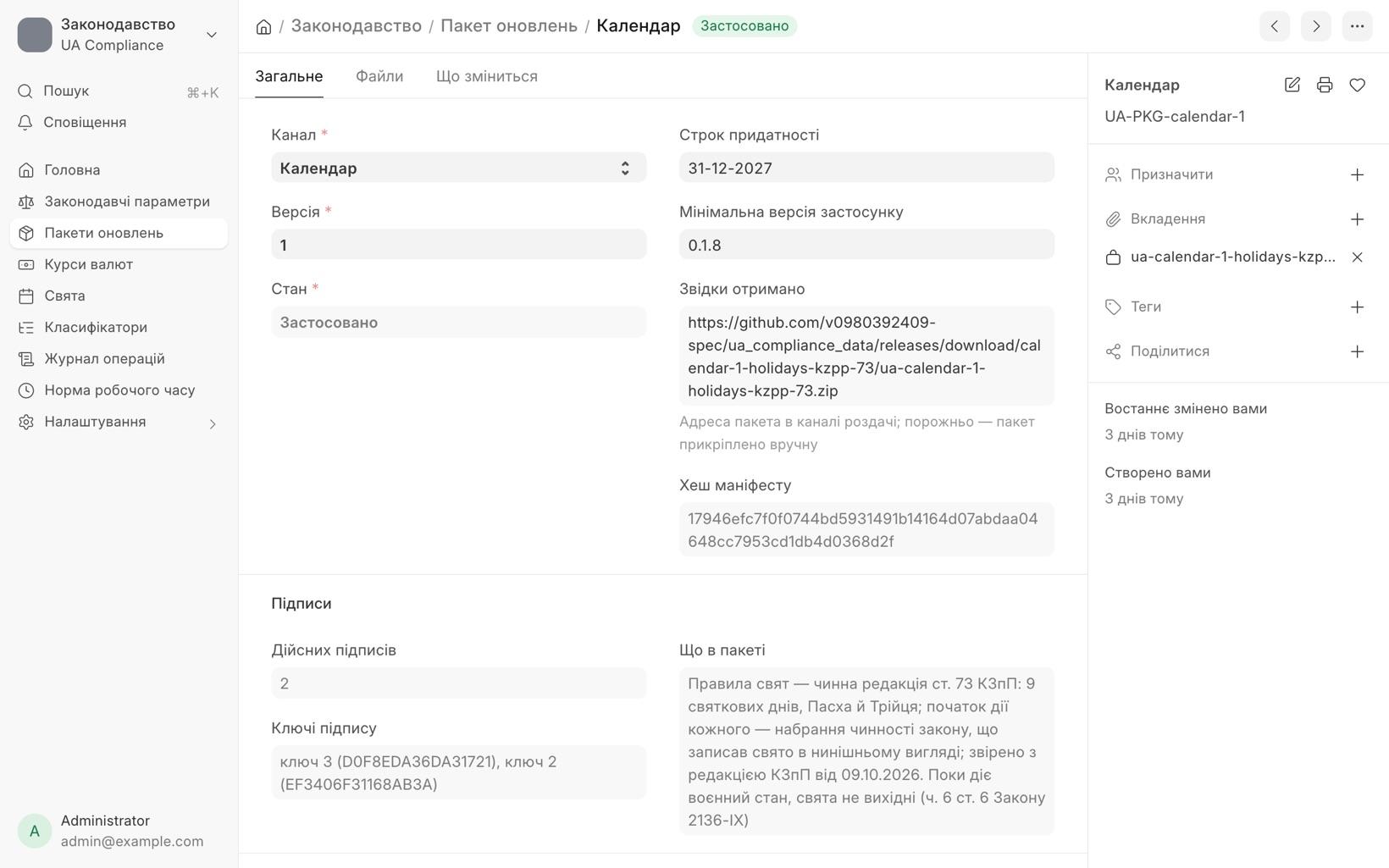Open Норма робочого часу in the sidebar
Viewport: 1389px width, 868px height.
click(x=119, y=390)
